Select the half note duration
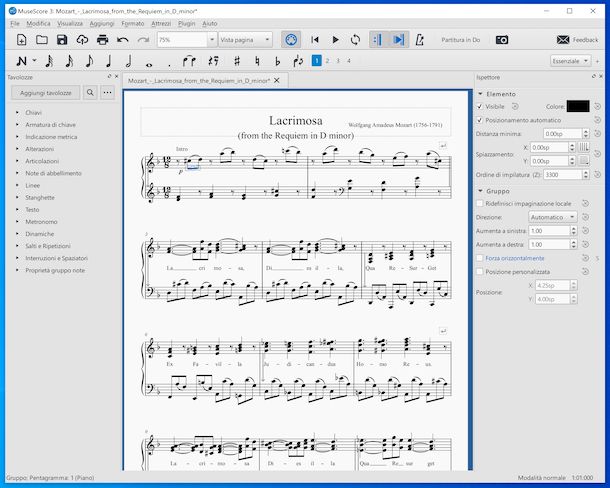This screenshot has height=488, width=610. point(129,61)
